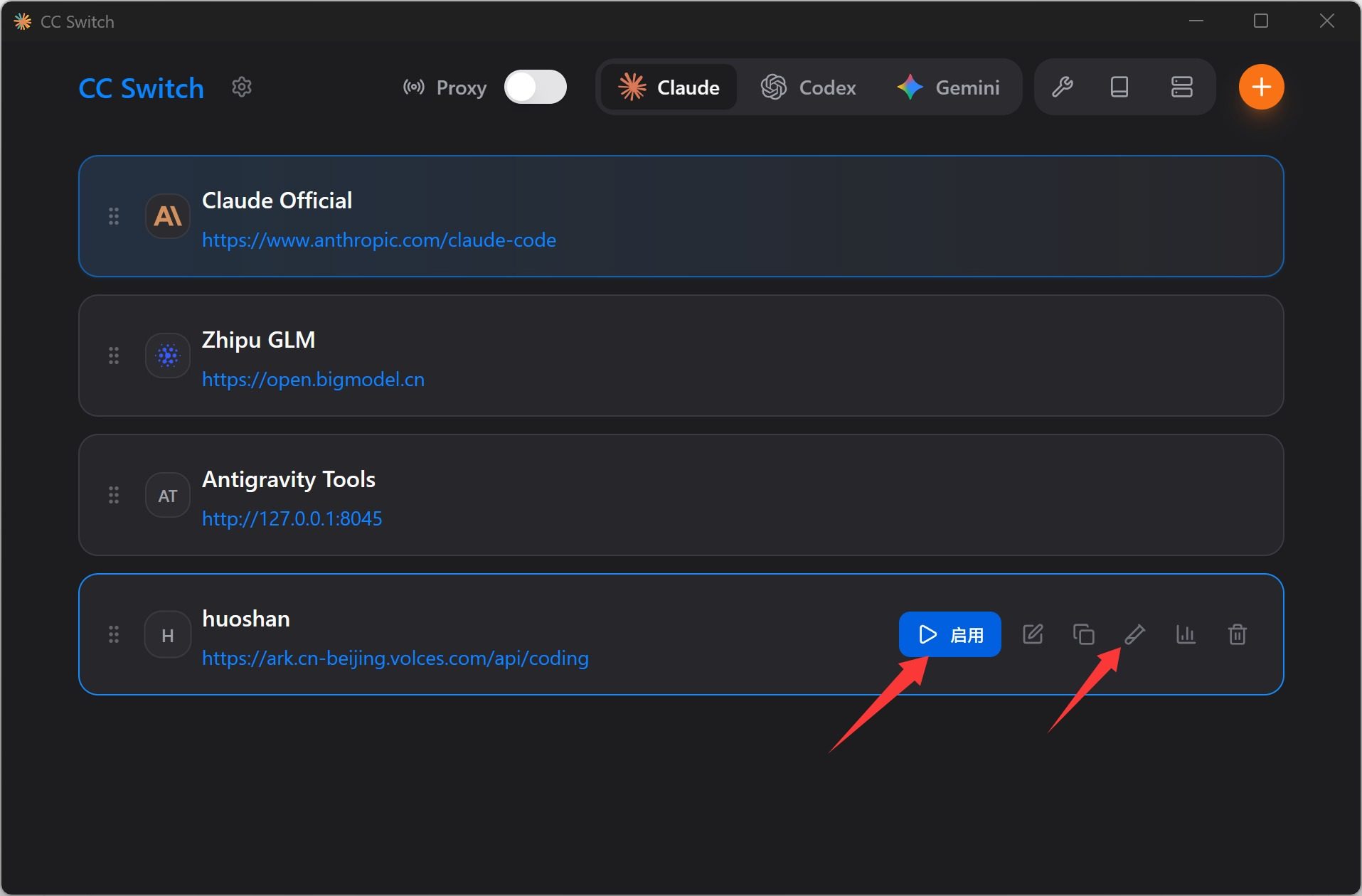Open the wrench tools icon
This screenshot has width=1362, height=896.
coord(1062,87)
